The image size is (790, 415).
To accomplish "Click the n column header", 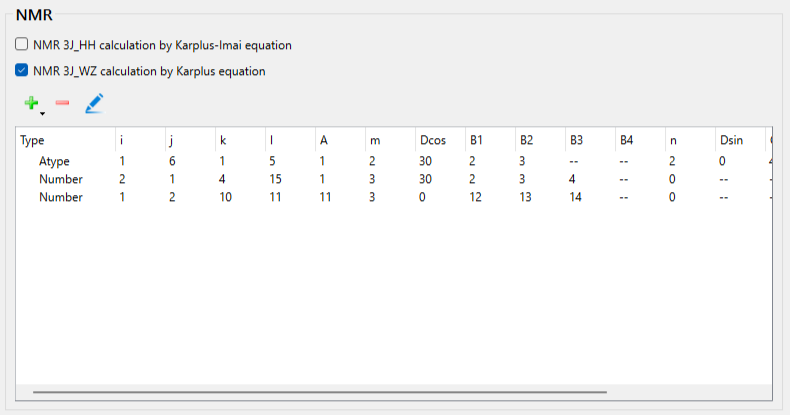I will pyautogui.click(x=673, y=141).
